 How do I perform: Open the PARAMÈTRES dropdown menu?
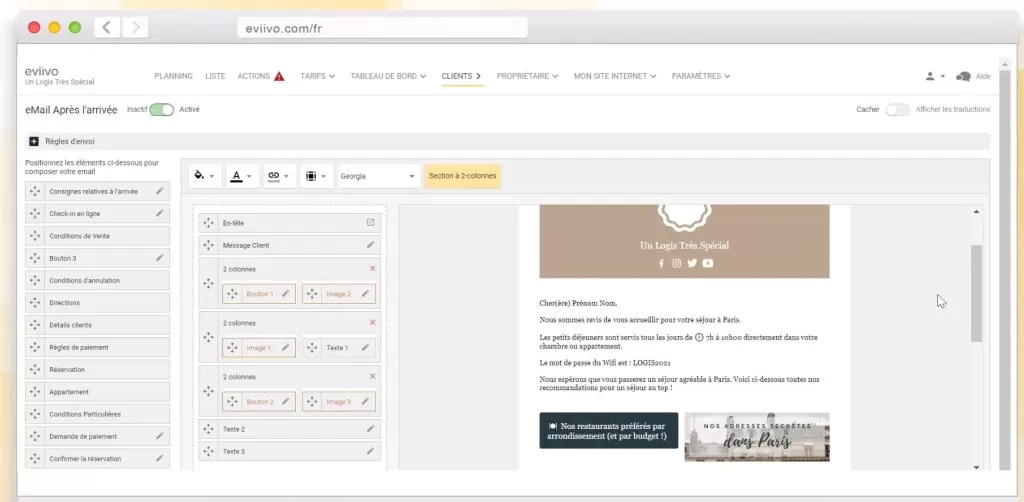coord(701,76)
